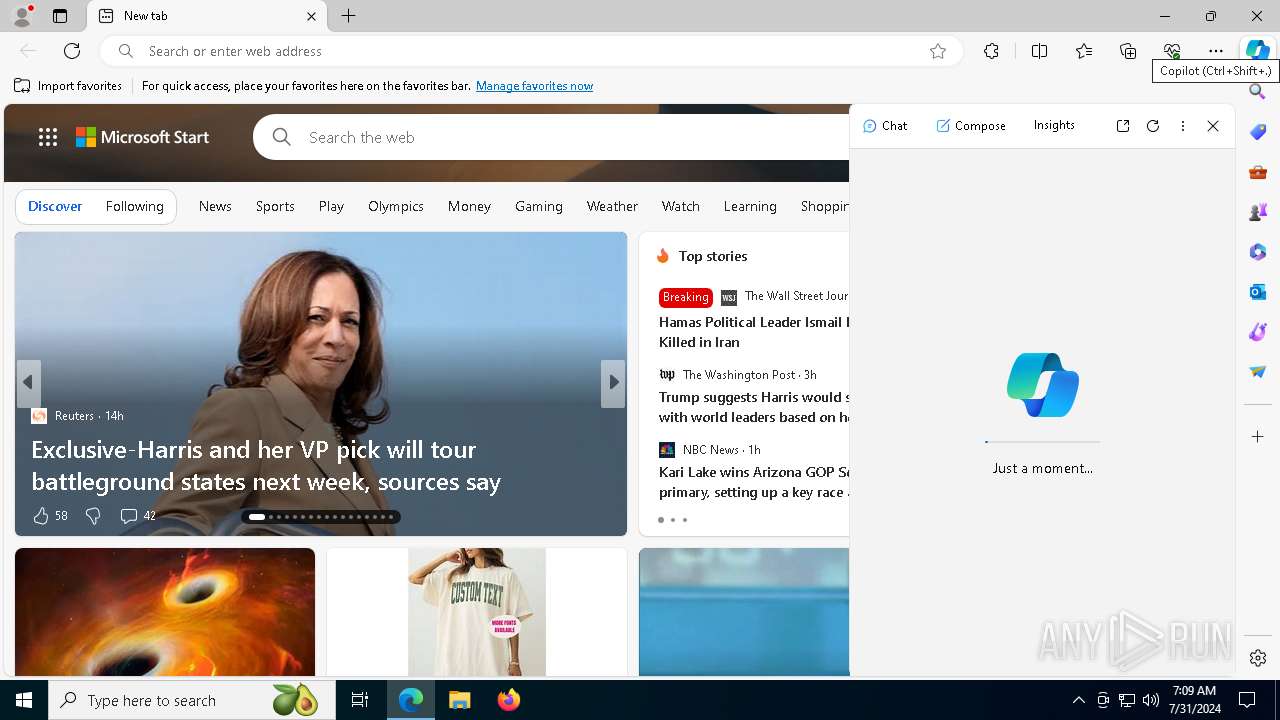Switch to Copilot Insights tab

pyautogui.click(x=1054, y=125)
